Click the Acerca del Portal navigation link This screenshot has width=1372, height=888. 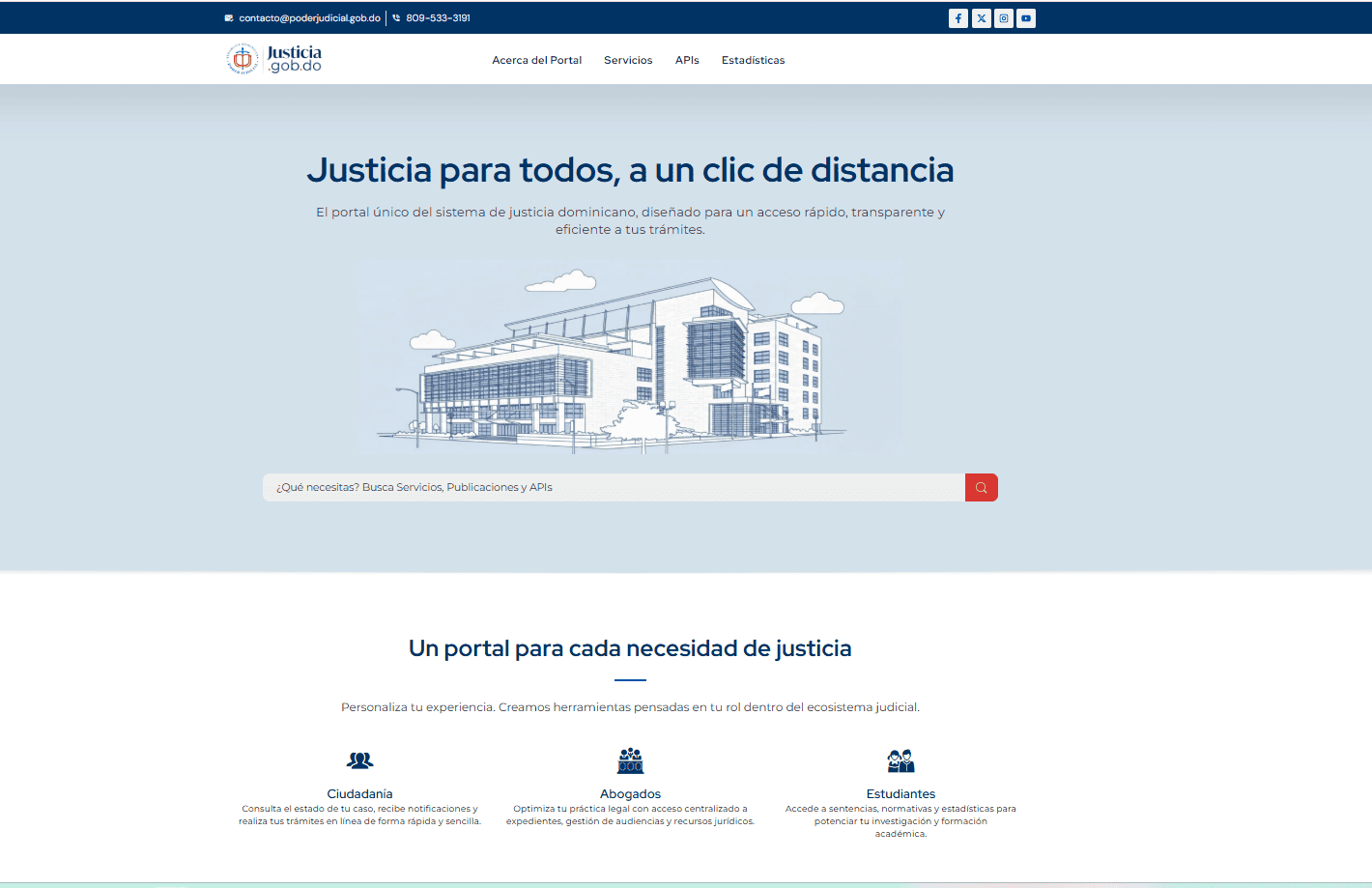pos(537,60)
